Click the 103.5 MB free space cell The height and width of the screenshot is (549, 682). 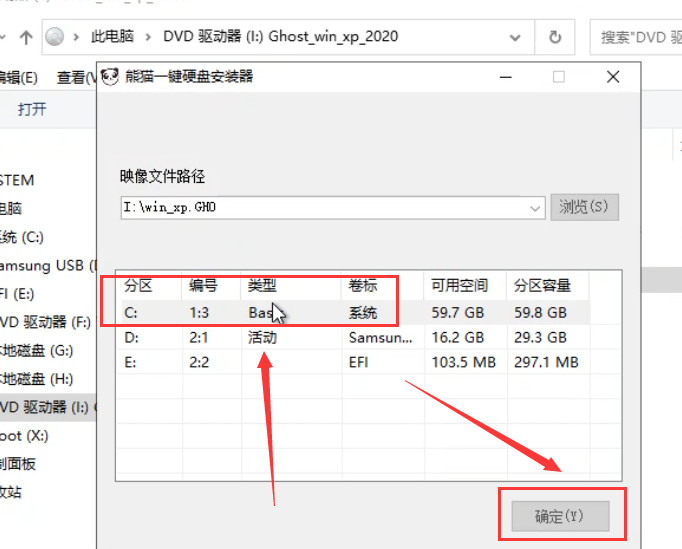pos(464,362)
